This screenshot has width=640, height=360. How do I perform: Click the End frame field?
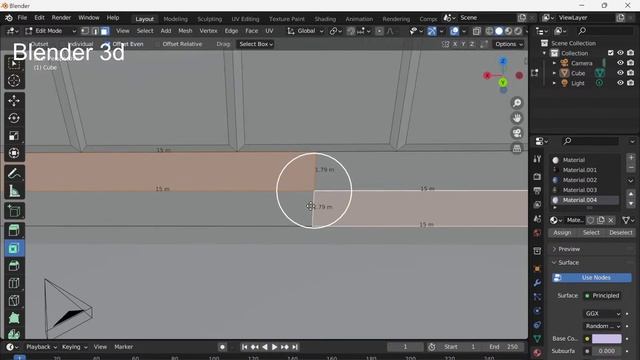point(504,347)
